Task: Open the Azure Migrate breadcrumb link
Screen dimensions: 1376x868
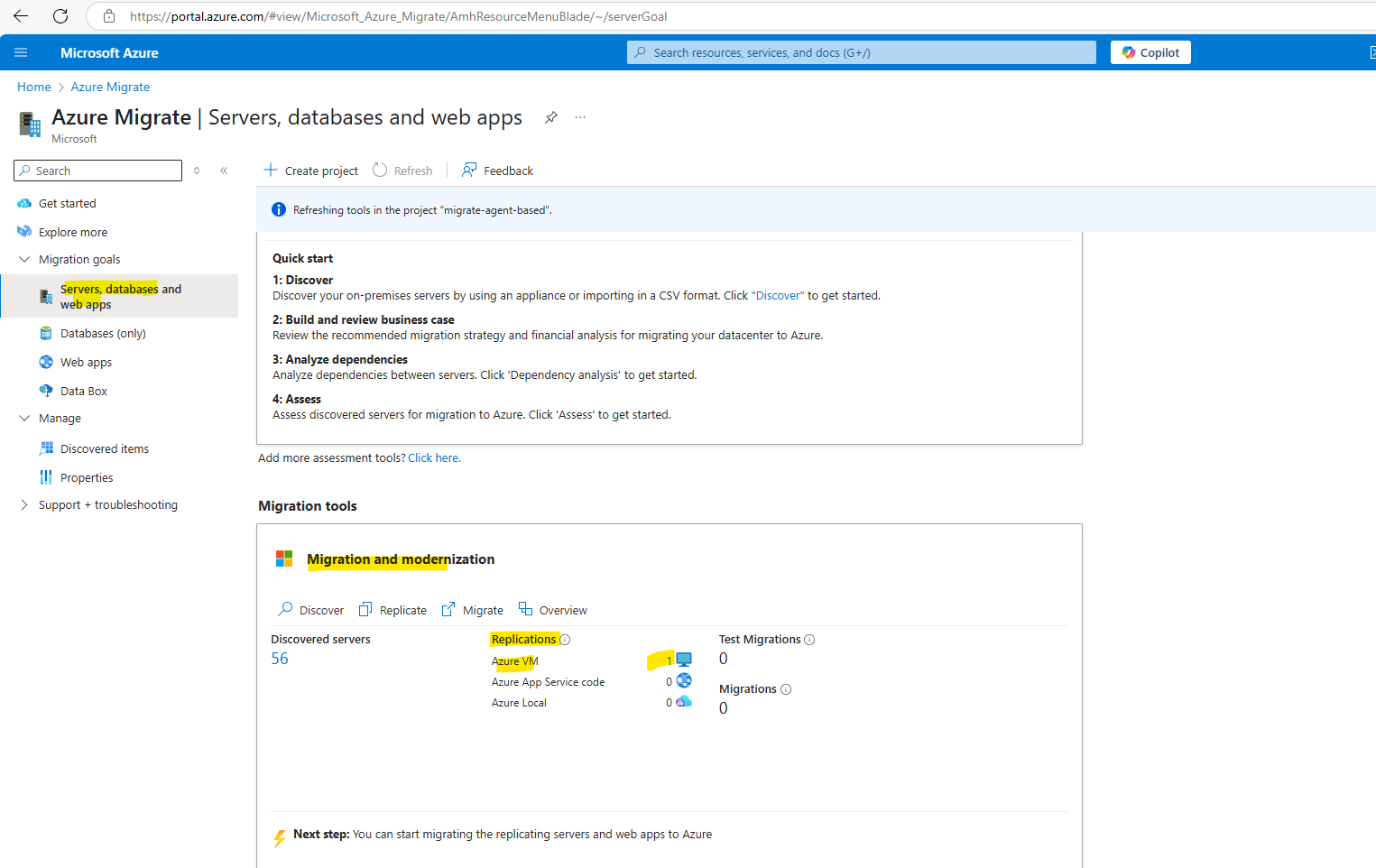Action: point(110,87)
